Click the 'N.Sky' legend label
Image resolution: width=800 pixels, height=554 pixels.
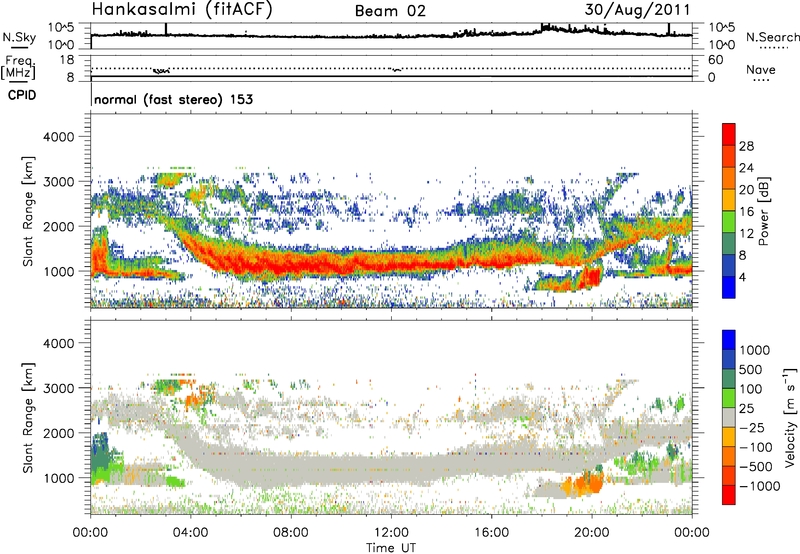tap(19, 37)
